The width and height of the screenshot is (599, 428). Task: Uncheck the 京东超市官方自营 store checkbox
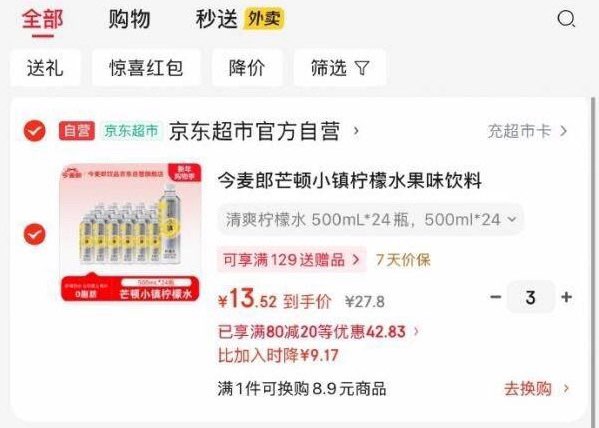point(34,131)
